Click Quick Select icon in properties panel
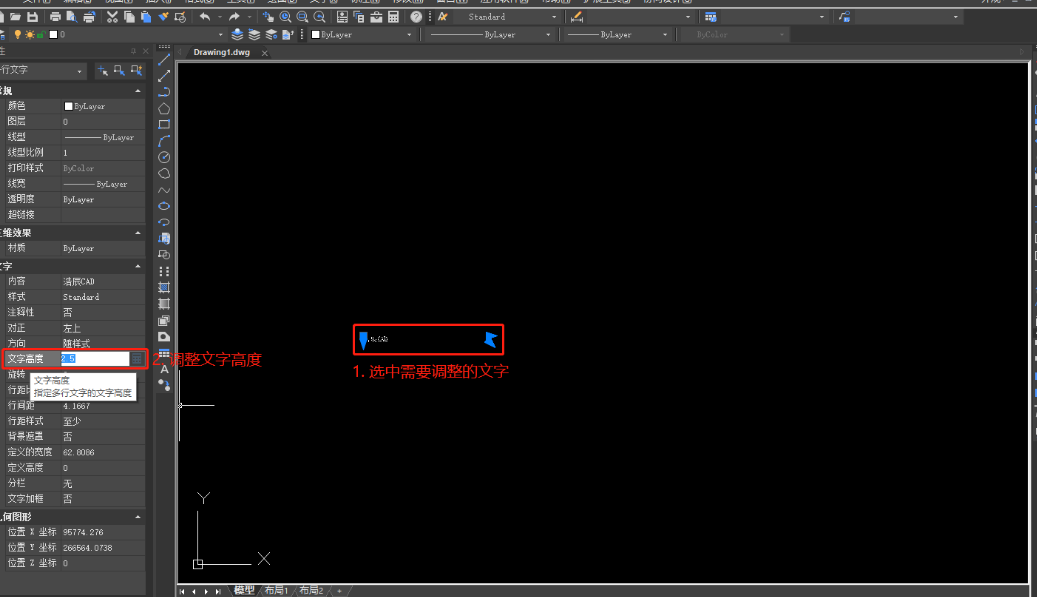 [x=136, y=70]
